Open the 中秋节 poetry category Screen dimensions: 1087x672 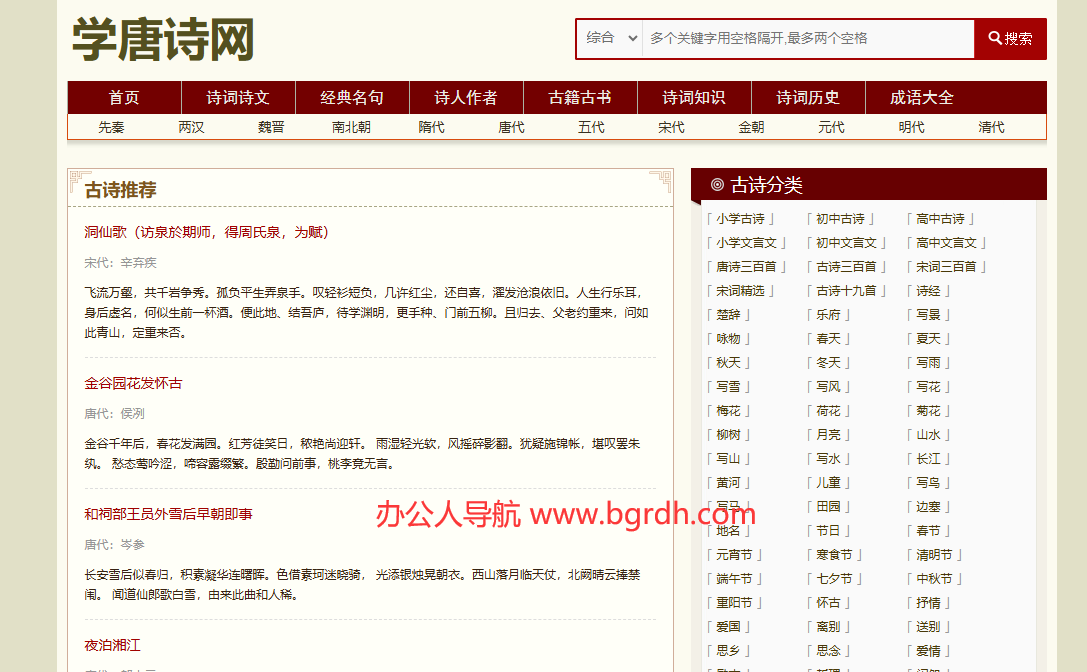pyautogui.click(x=933, y=579)
